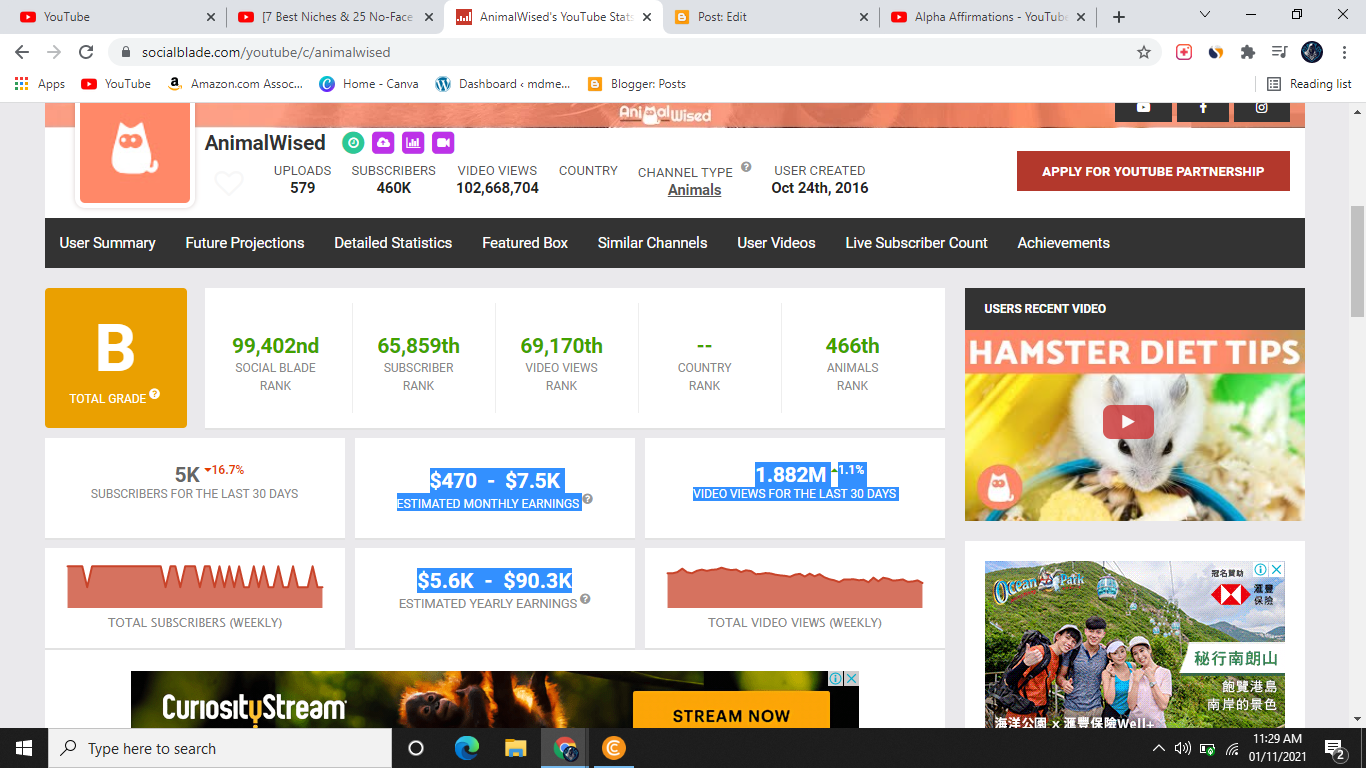Go back to previous page
The width and height of the screenshot is (1366, 768).
click(x=22, y=52)
